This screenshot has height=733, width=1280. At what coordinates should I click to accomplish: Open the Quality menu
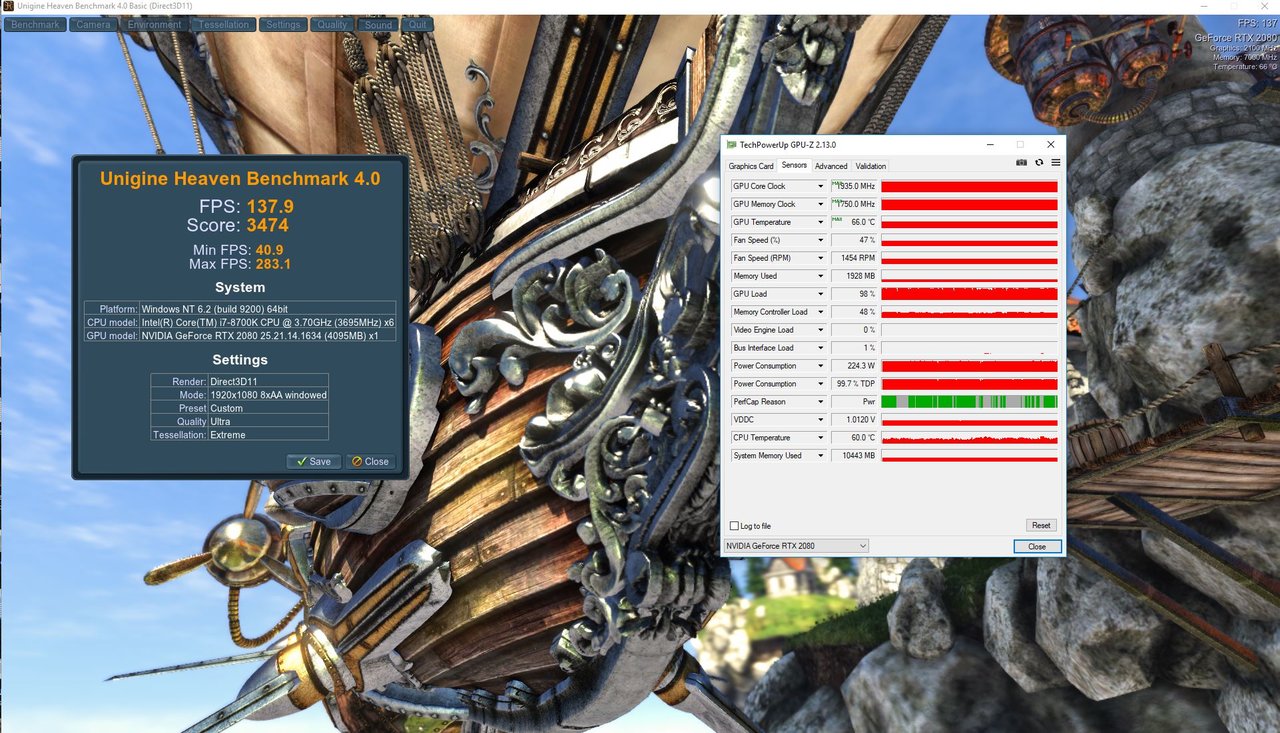click(x=333, y=25)
